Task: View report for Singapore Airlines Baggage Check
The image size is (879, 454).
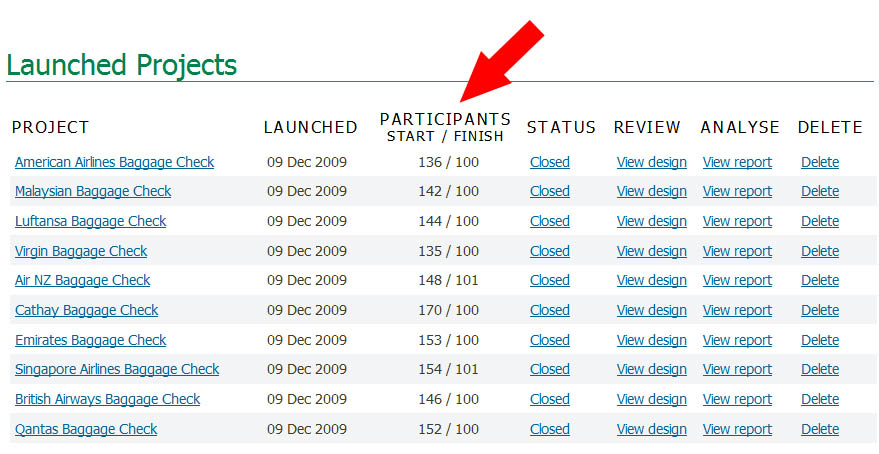Action: coord(737,369)
